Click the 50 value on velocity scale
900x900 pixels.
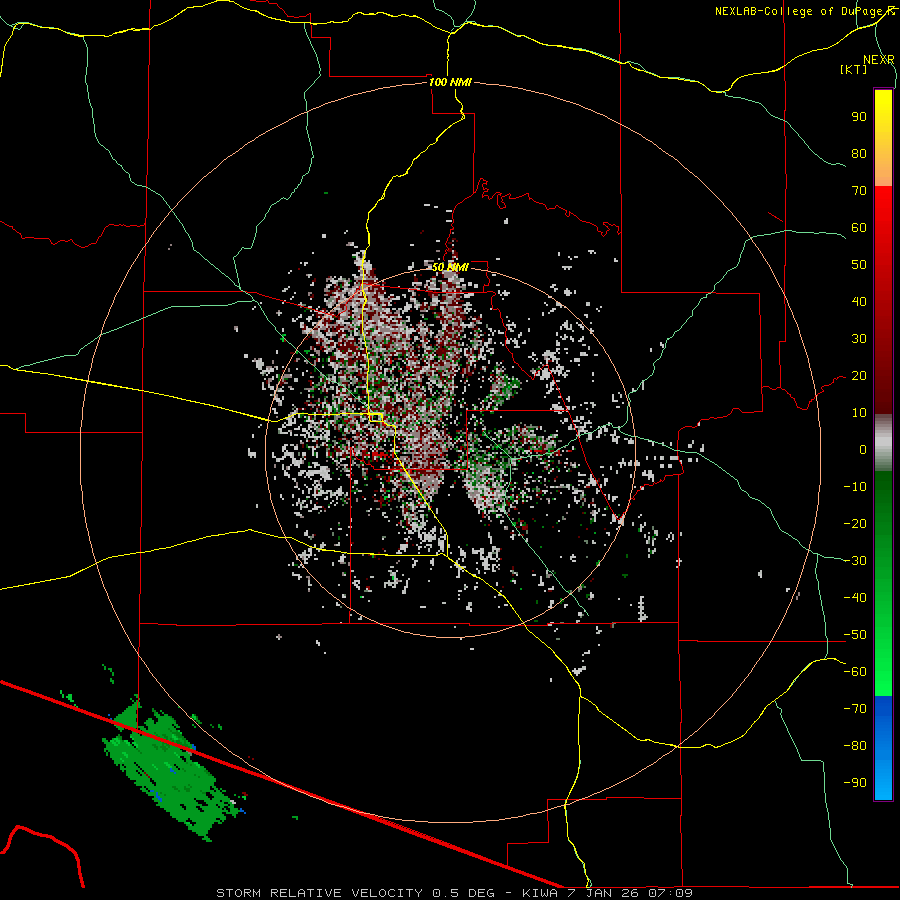pyautogui.click(x=859, y=265)
